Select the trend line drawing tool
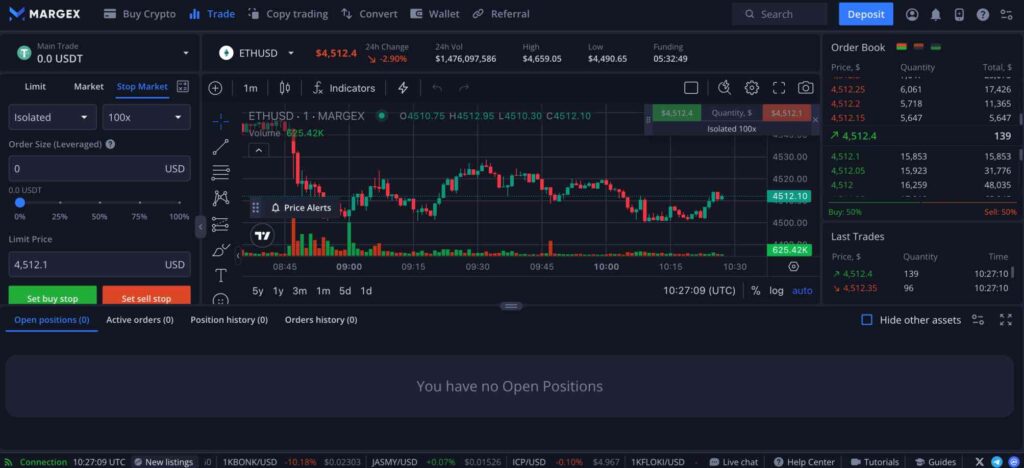Viewport: 1024px width, 468px height. 221,147
